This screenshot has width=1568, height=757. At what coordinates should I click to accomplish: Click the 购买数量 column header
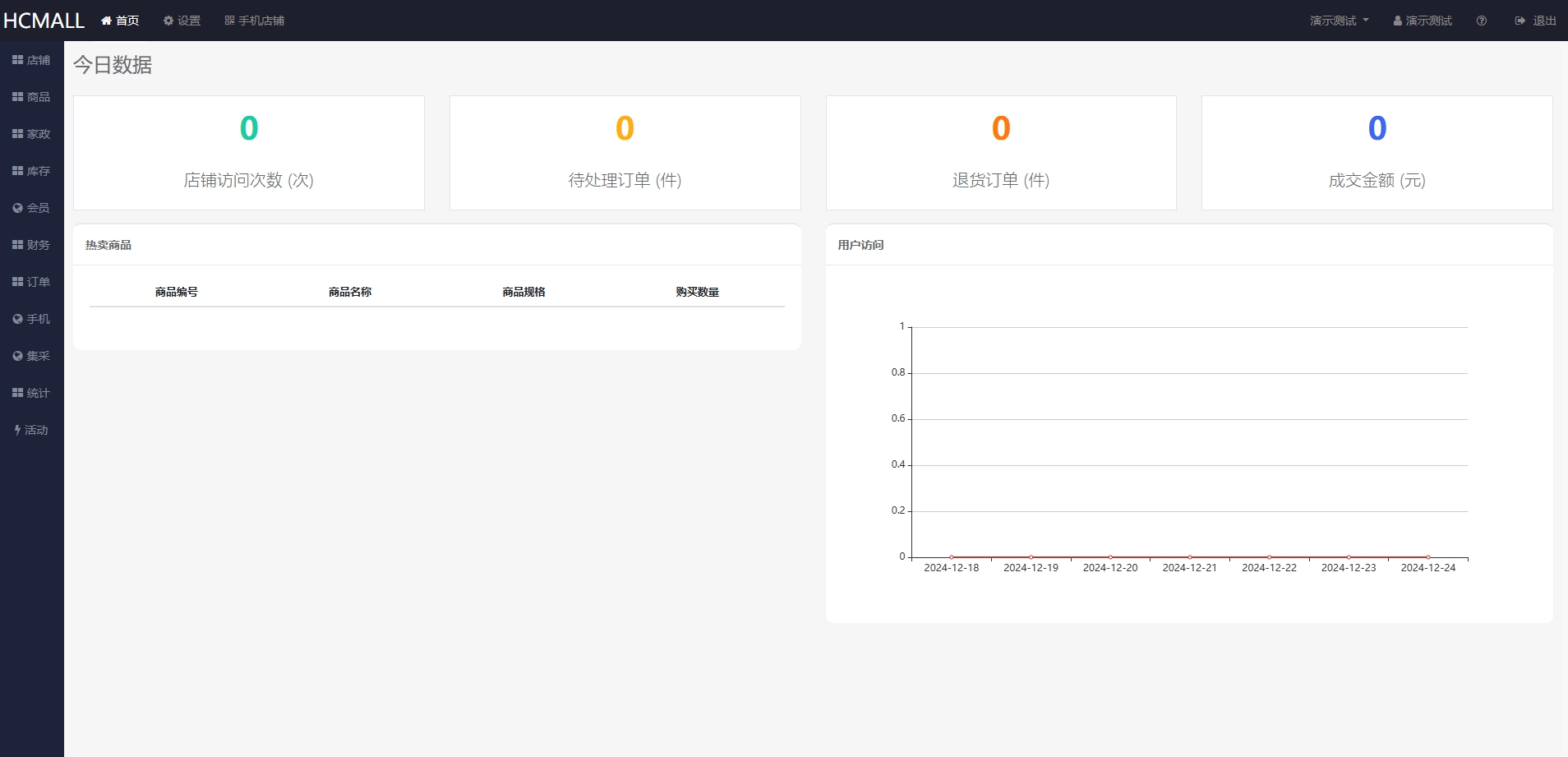point(697,292)
